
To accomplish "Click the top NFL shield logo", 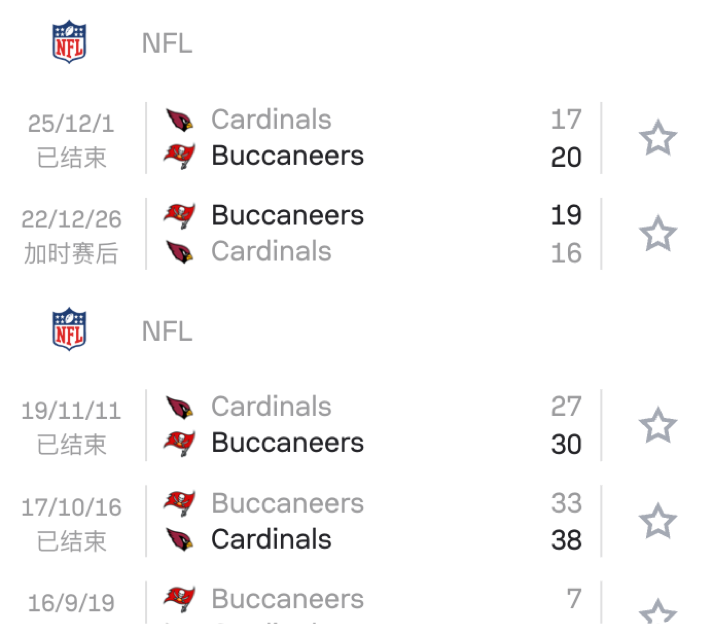I will [x=69, y=43].
